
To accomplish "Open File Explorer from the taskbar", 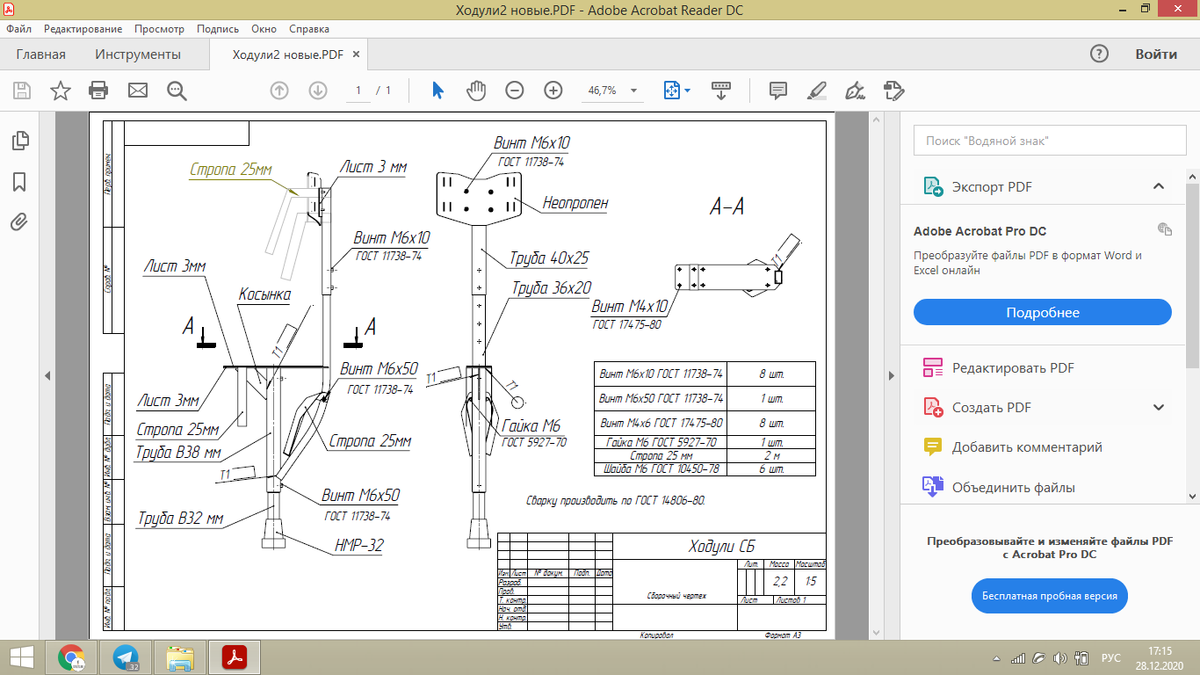I will click(x=181, y=657).
